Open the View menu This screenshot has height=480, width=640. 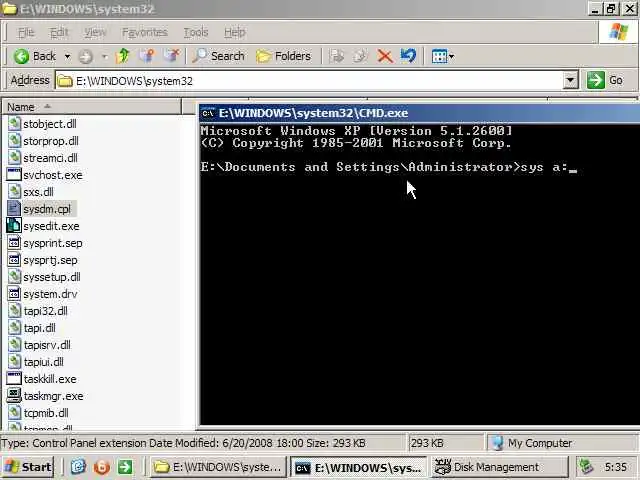[x=95, y=32]
